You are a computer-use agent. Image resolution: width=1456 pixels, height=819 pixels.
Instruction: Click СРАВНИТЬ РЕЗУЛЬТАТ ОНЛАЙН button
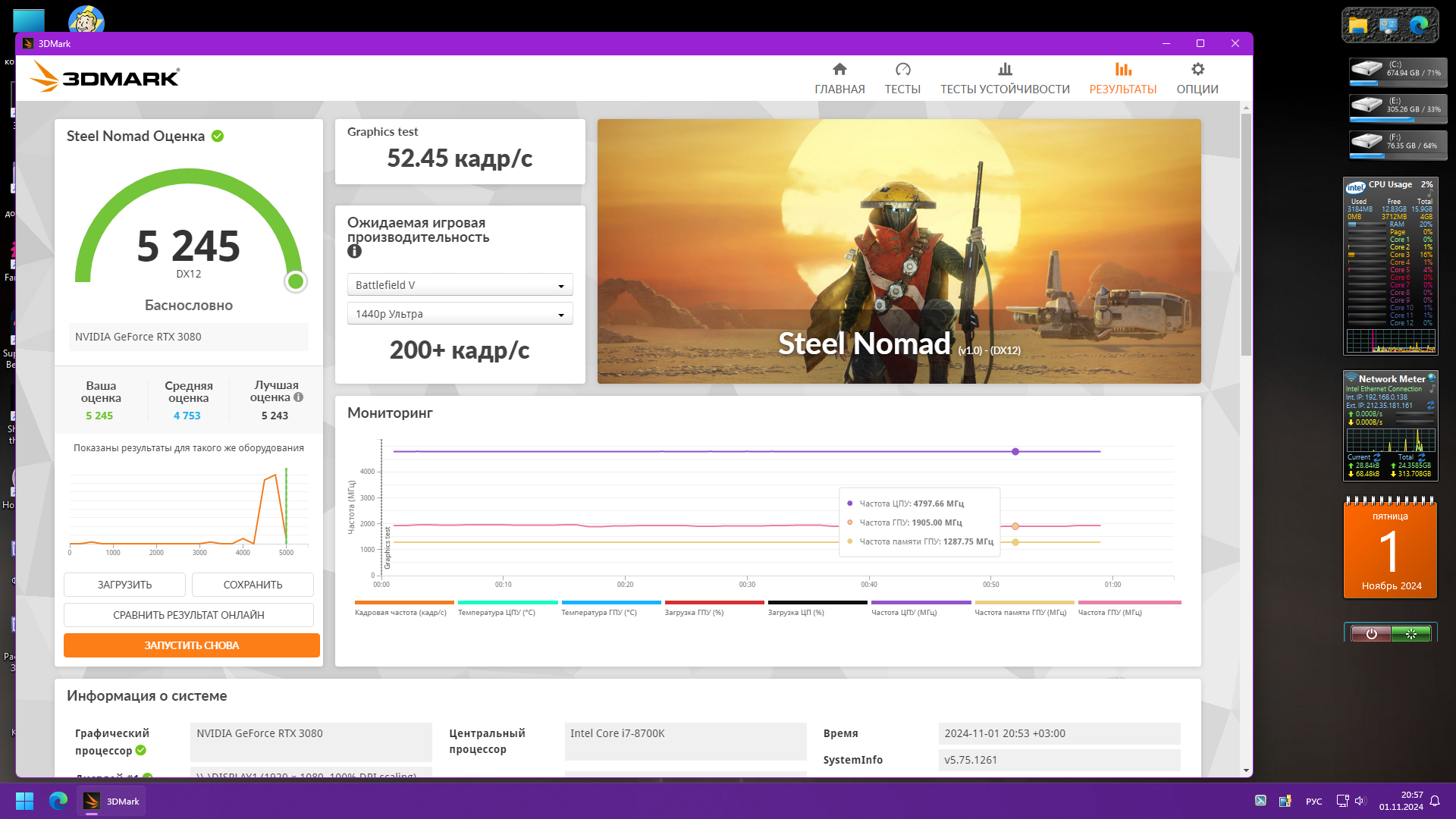point(189,615)
